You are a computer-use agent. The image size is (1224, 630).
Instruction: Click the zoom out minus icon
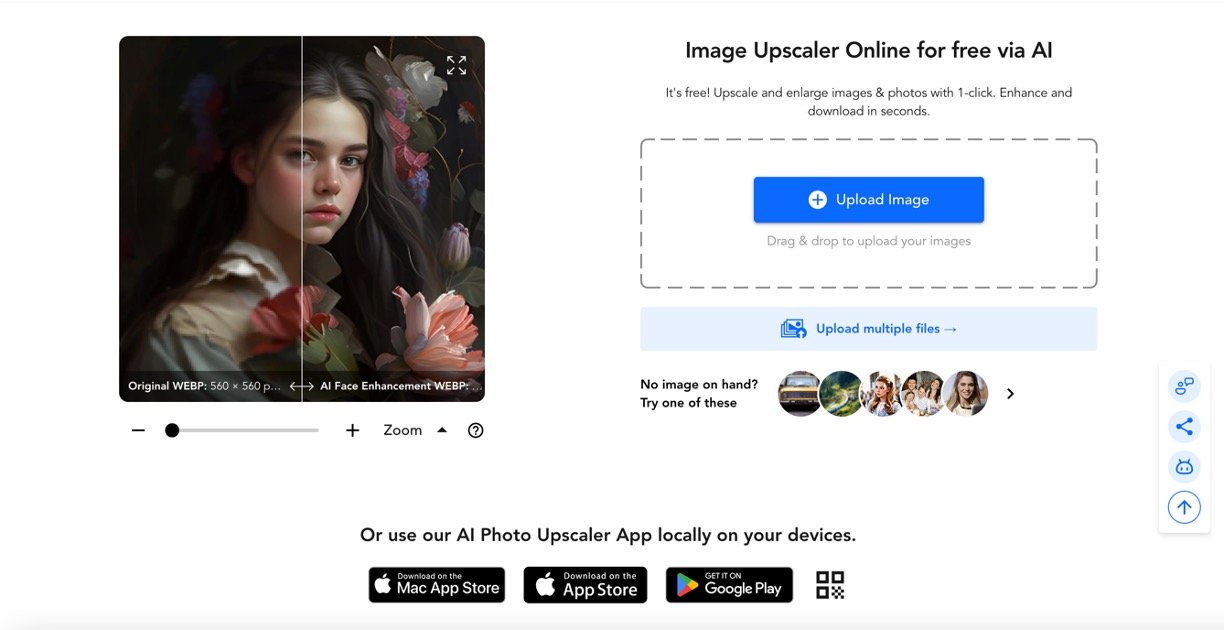coord(137,430)
